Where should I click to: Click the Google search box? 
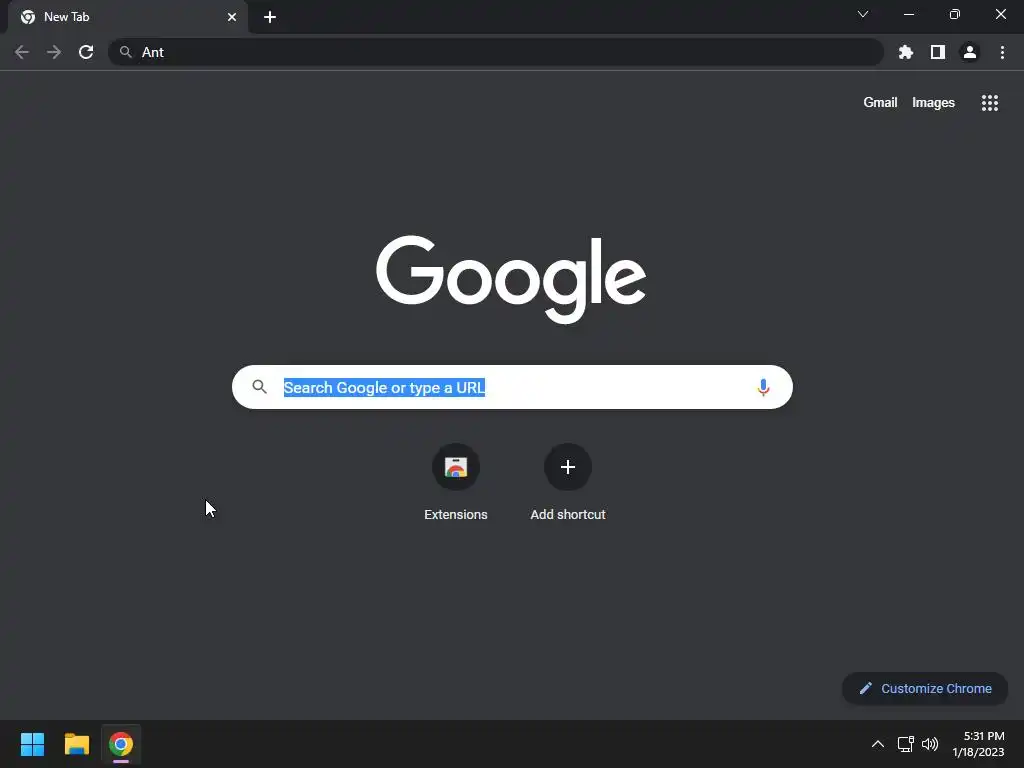point(512,387)
